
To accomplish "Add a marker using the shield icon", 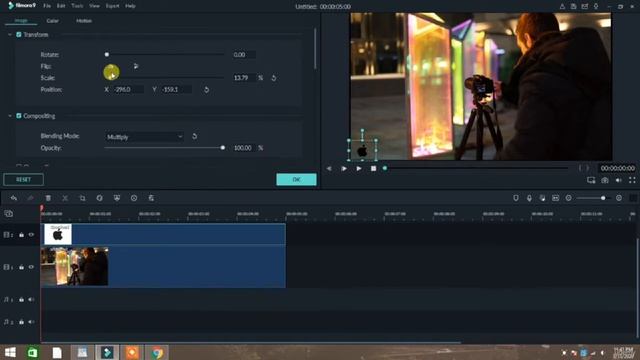I will (516, 198).
